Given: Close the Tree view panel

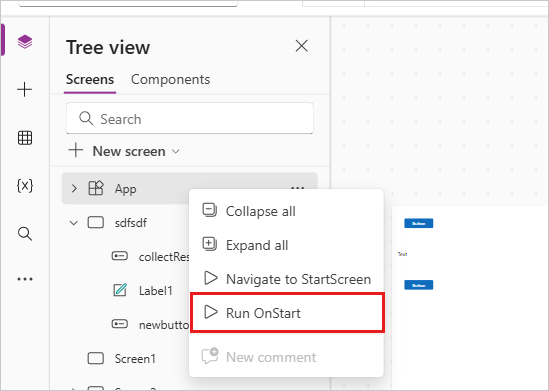Looking at the screenshot, I should [301, 46].
